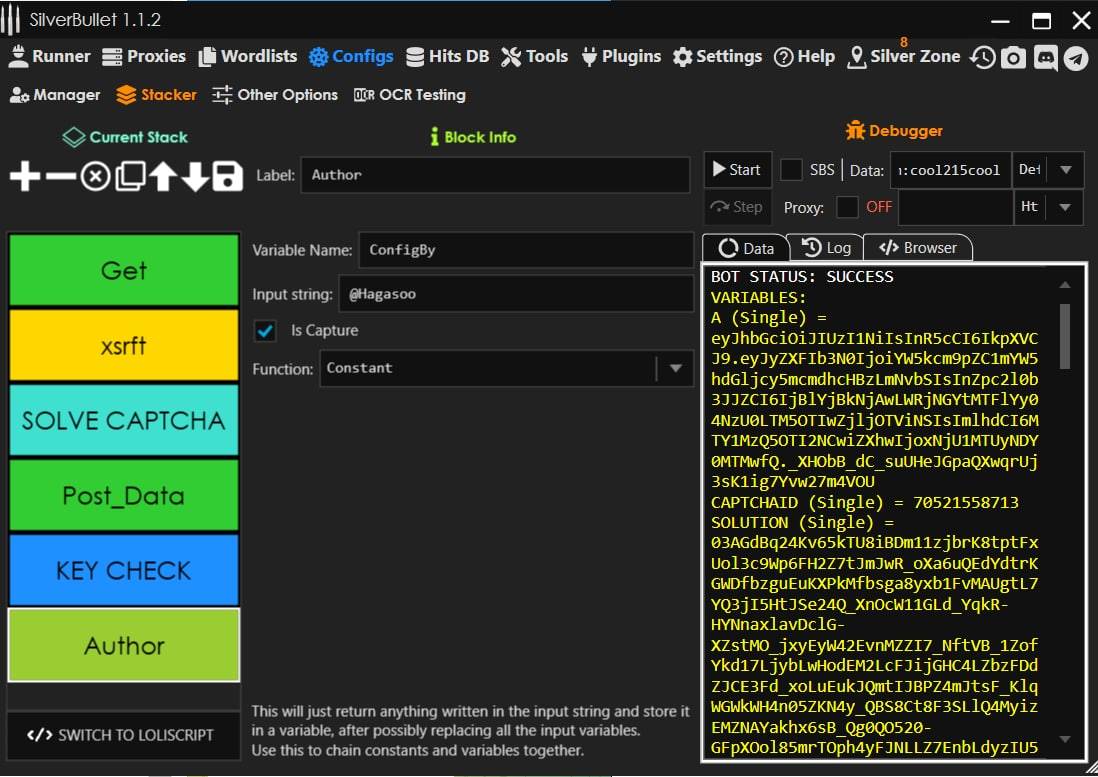
Task: Click SWITCH TO LOLISCRIPT button
Action: point(123,735)
